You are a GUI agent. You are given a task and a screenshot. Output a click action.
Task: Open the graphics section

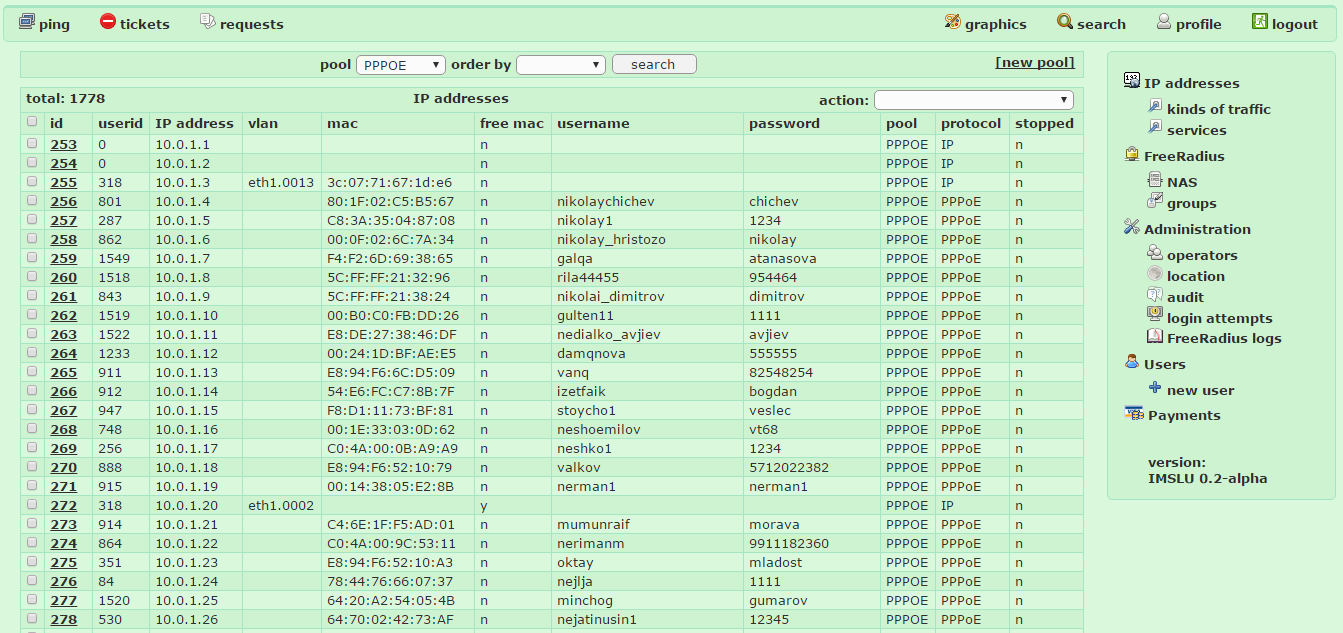[985, 23]
